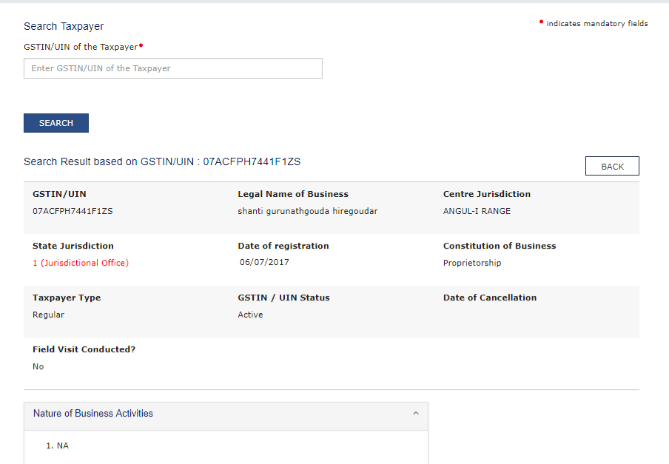Screen dimensions: 669x464
Task: Collapse Nature of Business Activities using chevron icon
Action: (x=415, y=413)
